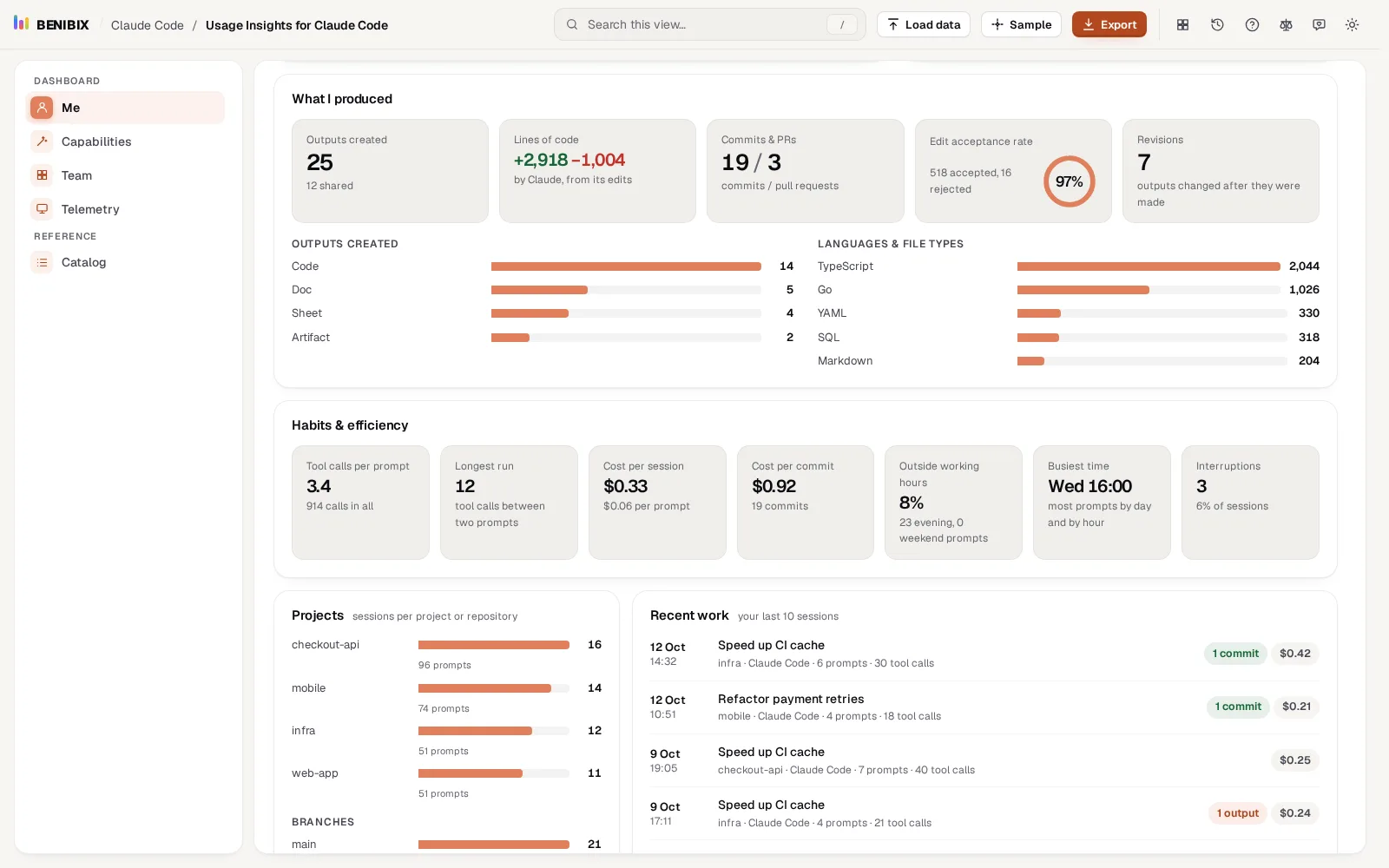Image resolution: width=1389 pixels, height=868 pixels.
Task: Open the help question mark icon
Action: coord(1252,24)
